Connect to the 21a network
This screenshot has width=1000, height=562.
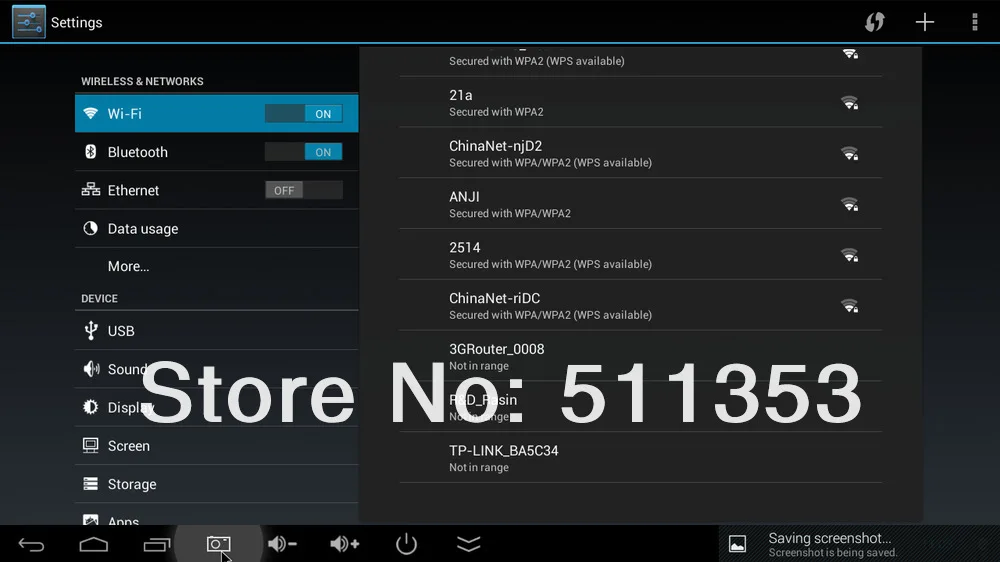pos(640,102)
